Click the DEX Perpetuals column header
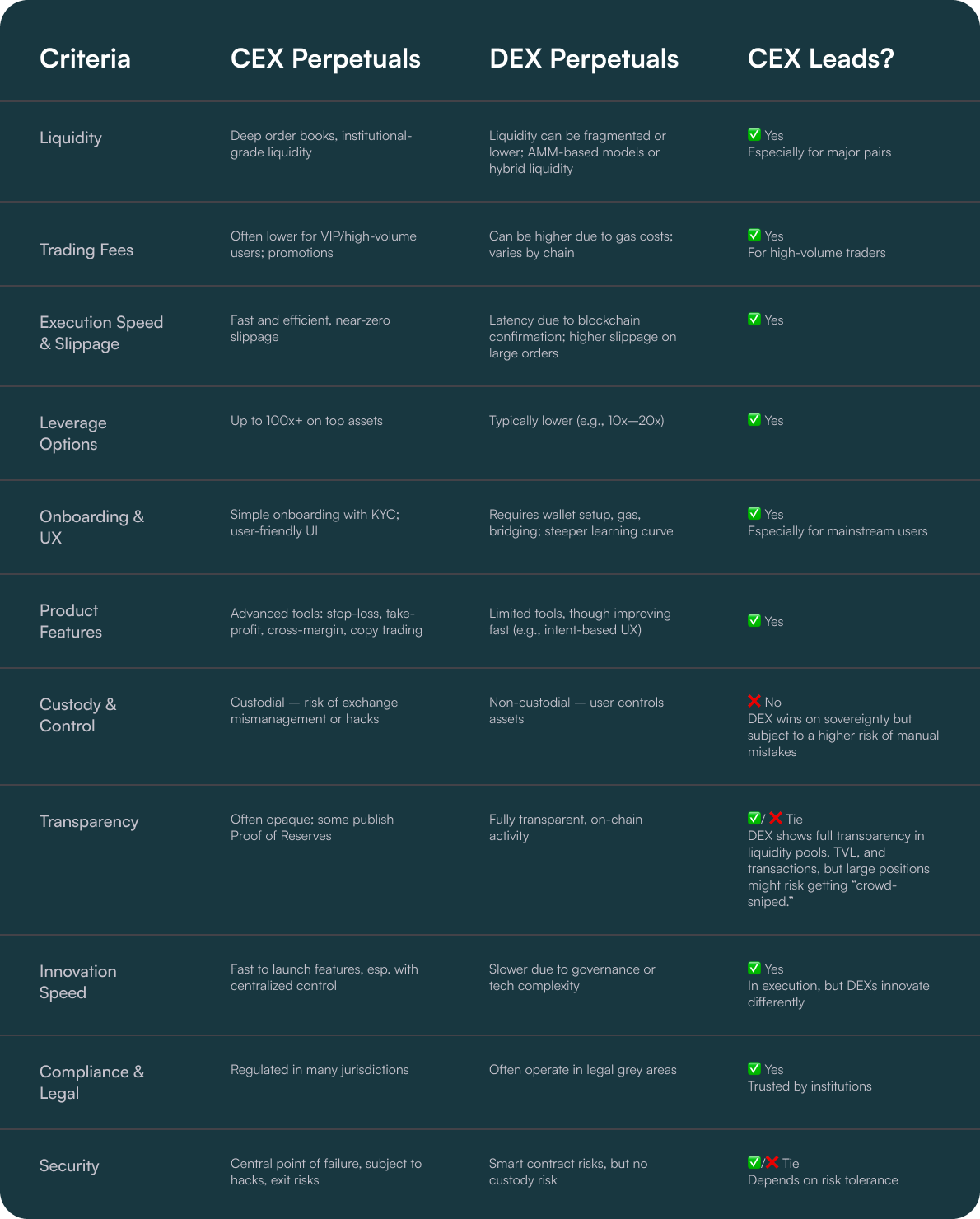Viewport: 980px width, 1219px height. coord(584,58)
